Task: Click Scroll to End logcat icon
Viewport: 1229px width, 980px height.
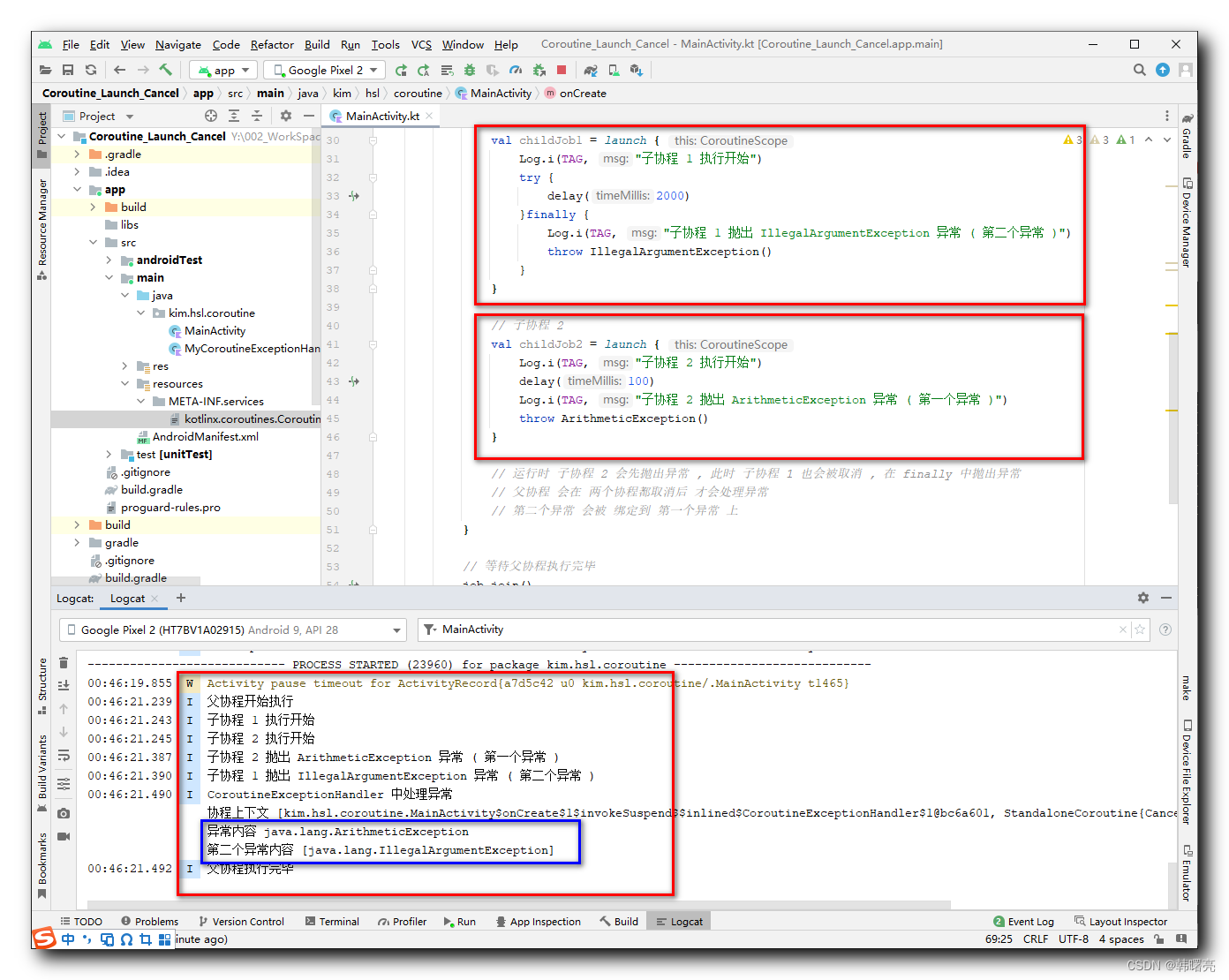Action: pyautogui.click(x=64, y=685)
